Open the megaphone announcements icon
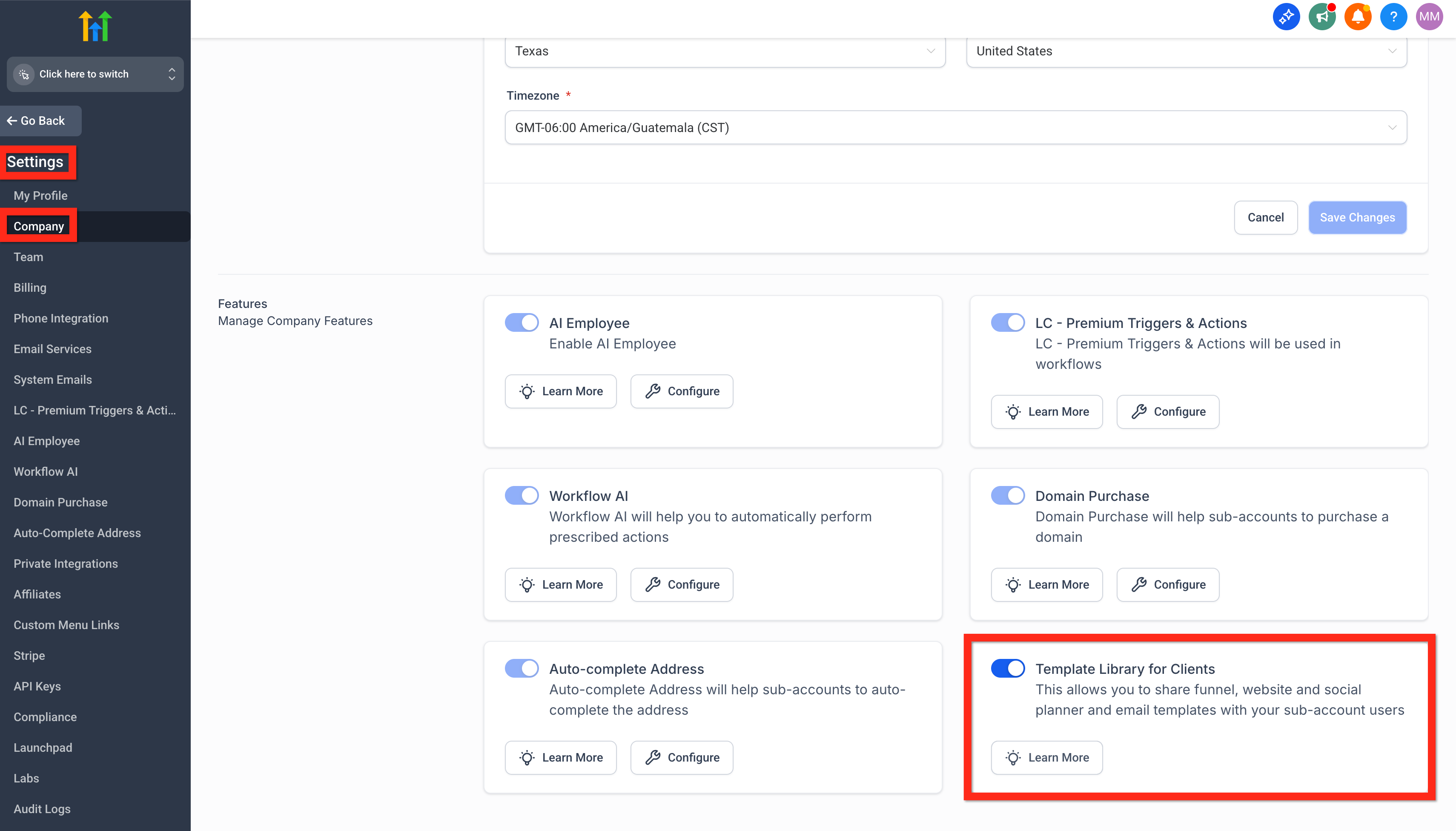 pyautogui.click(x=1322, y=17)
